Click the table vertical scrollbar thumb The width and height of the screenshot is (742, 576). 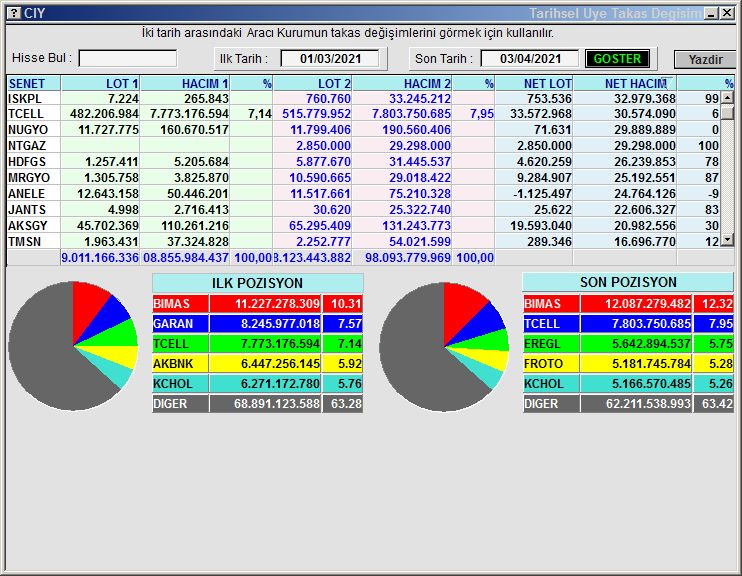click(x=727, y=113)
